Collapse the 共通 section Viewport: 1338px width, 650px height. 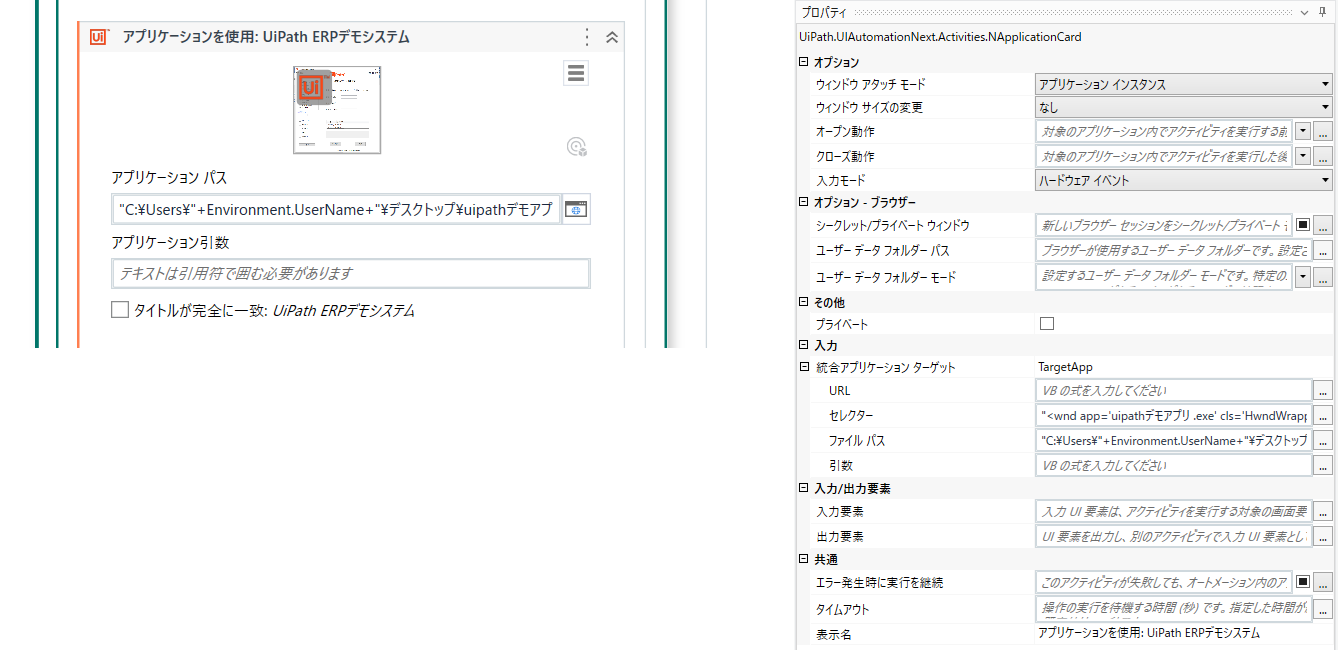pyautogui.click(x=804, y=559)
